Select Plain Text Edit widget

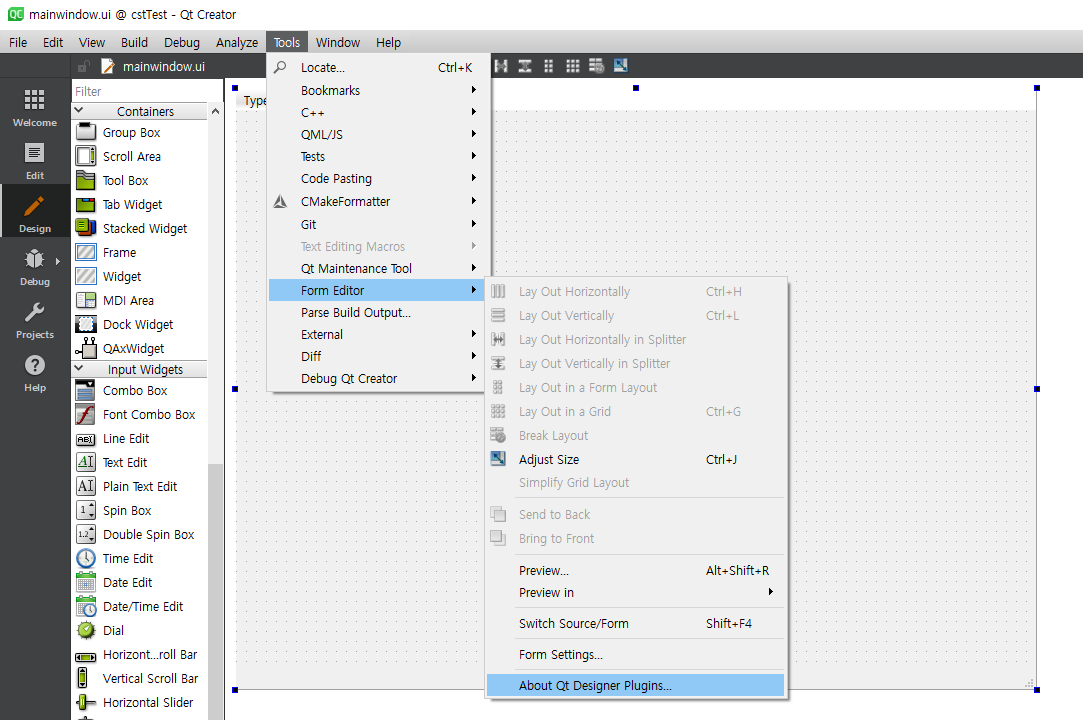click(140, 486)
